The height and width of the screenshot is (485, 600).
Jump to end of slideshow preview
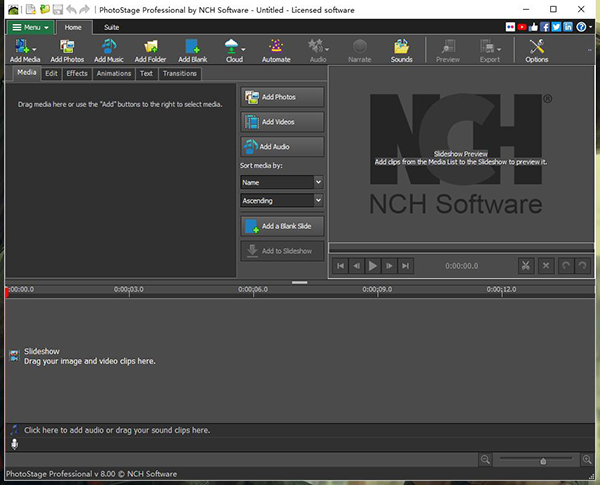tap(406, 266)
